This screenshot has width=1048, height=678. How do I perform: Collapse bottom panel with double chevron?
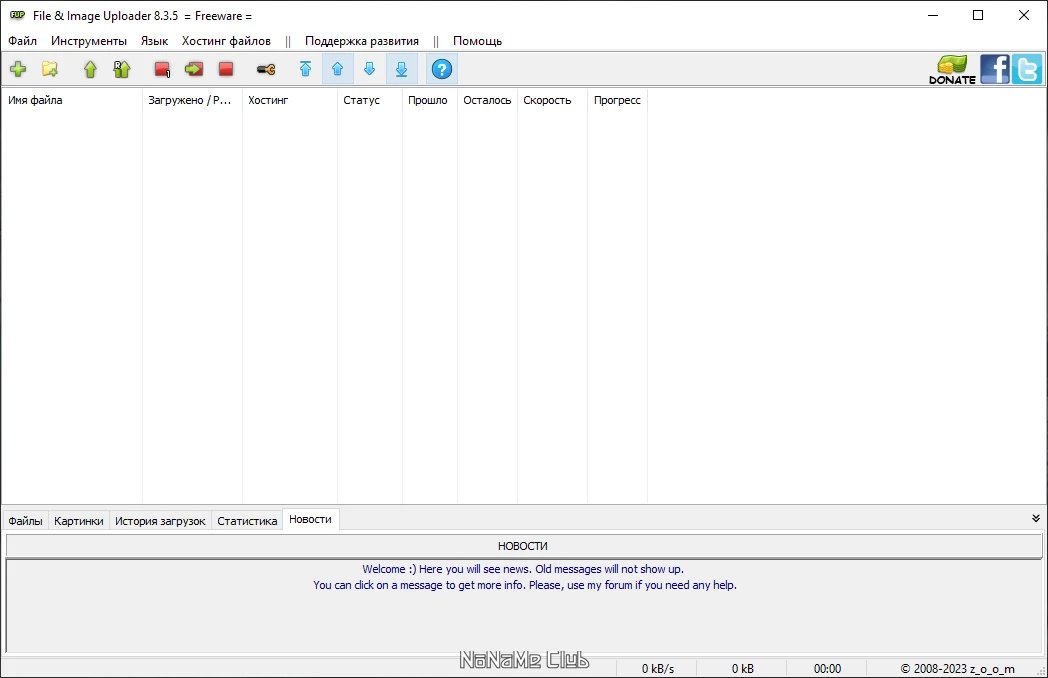pyautogui.click(x=1036, y=518)
